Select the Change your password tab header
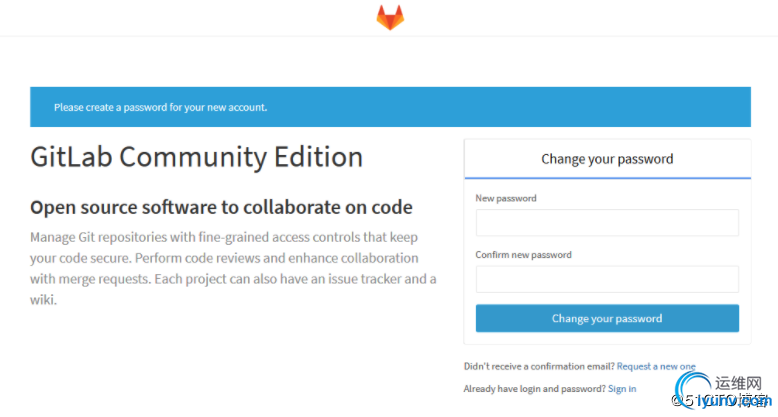This screenshot has height=417, width=778. click(x=607, y=159)
